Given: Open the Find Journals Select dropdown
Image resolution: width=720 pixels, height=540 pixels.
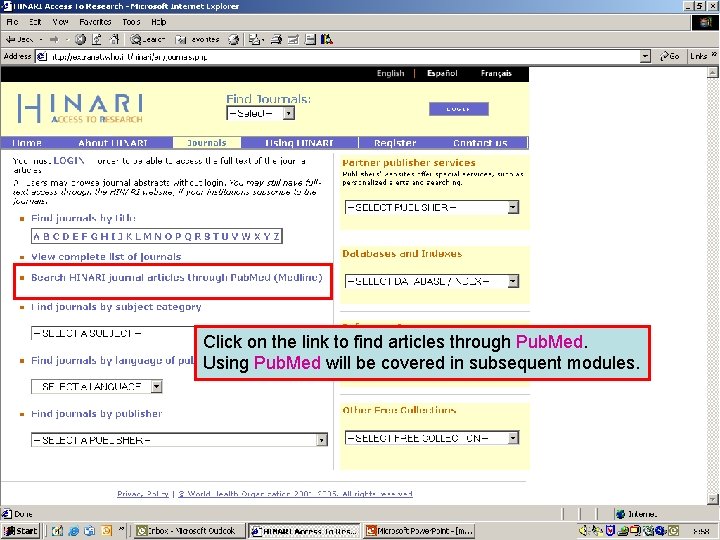Looking at the screenshot, I should [x=260, y=113].
